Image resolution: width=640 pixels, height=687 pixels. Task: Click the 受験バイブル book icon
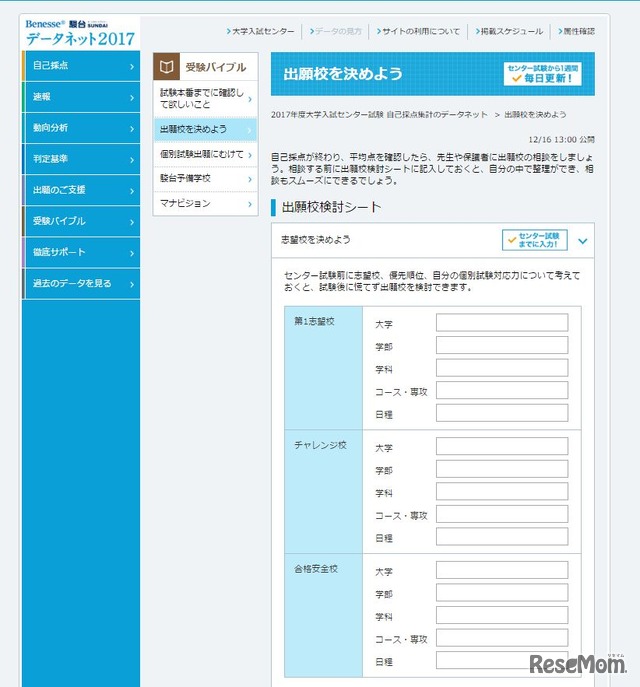coord(166,67)
